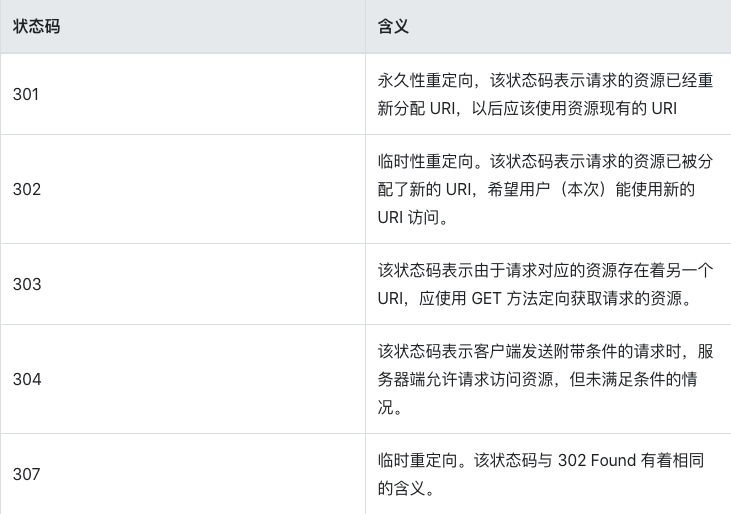Select the 303 status code cell
Image resolution: width=731 pixels, height=514 pixels.
[26, 284]
